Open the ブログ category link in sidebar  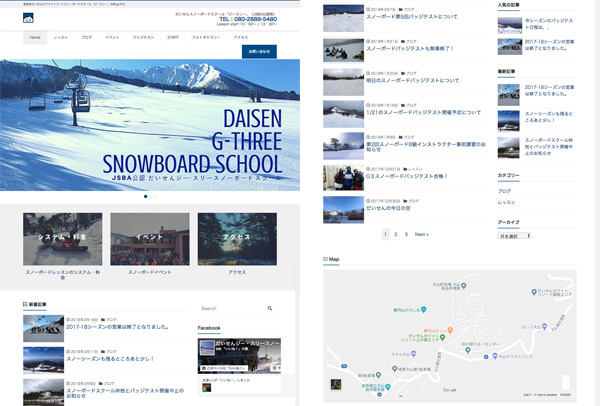pos(504,190)
